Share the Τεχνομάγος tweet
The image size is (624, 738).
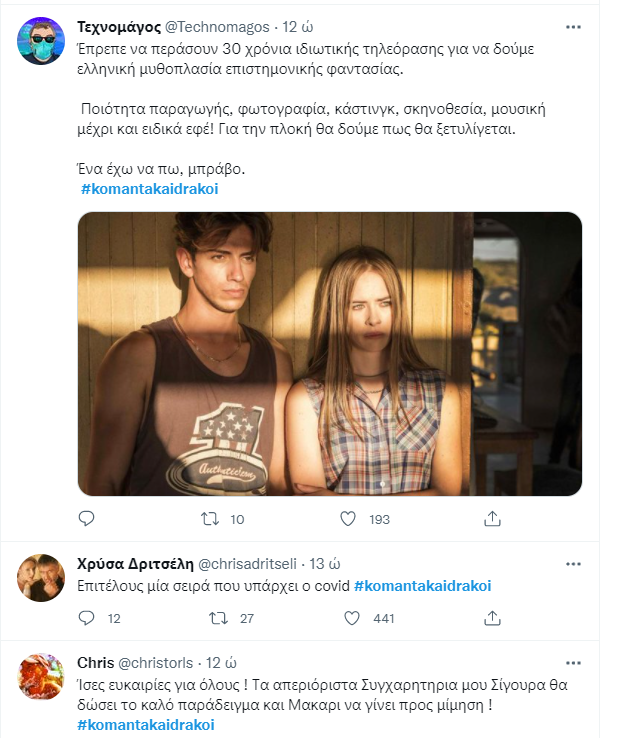point(492,519)
